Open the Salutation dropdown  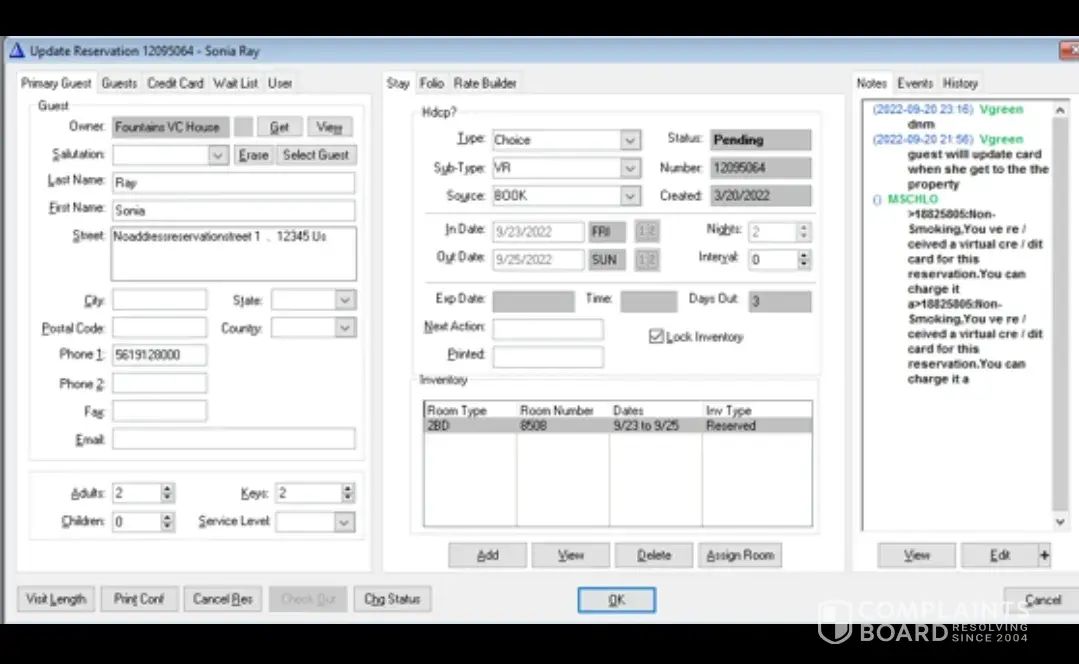218,155
